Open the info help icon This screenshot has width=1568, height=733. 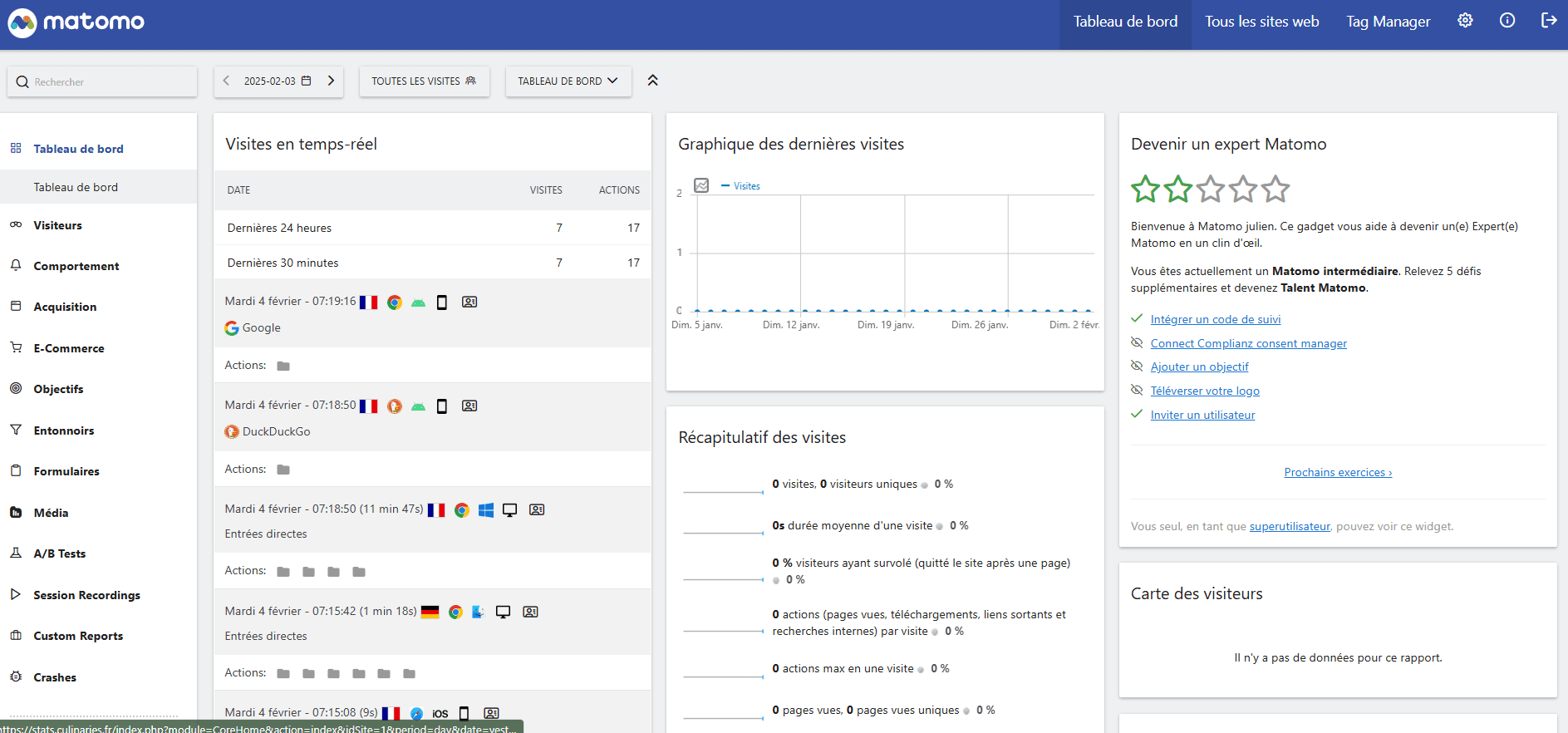click(x=1507, y=21)
